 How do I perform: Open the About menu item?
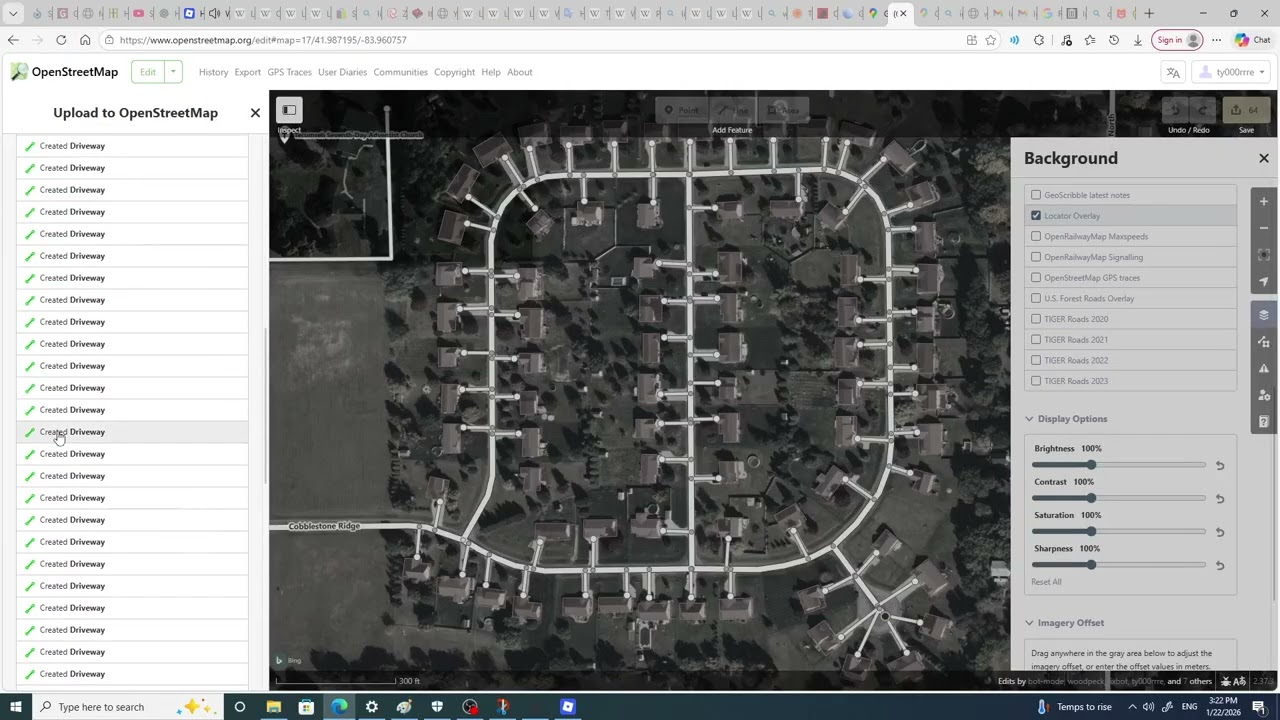pyautogui.click(x=519, y=72)
